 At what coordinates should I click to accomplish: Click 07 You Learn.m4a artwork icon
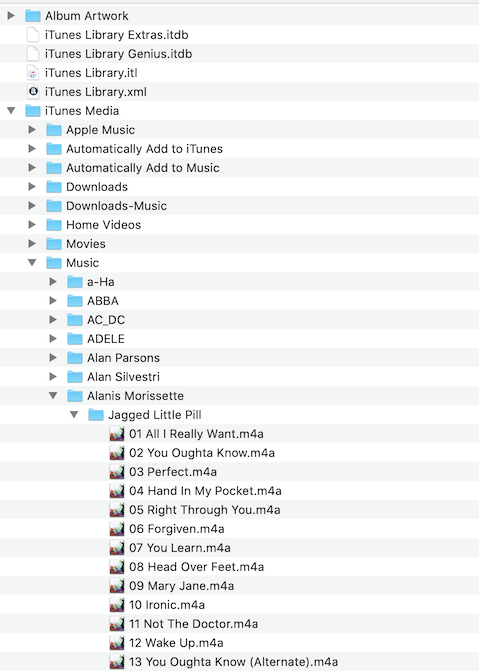pos(117,548)
